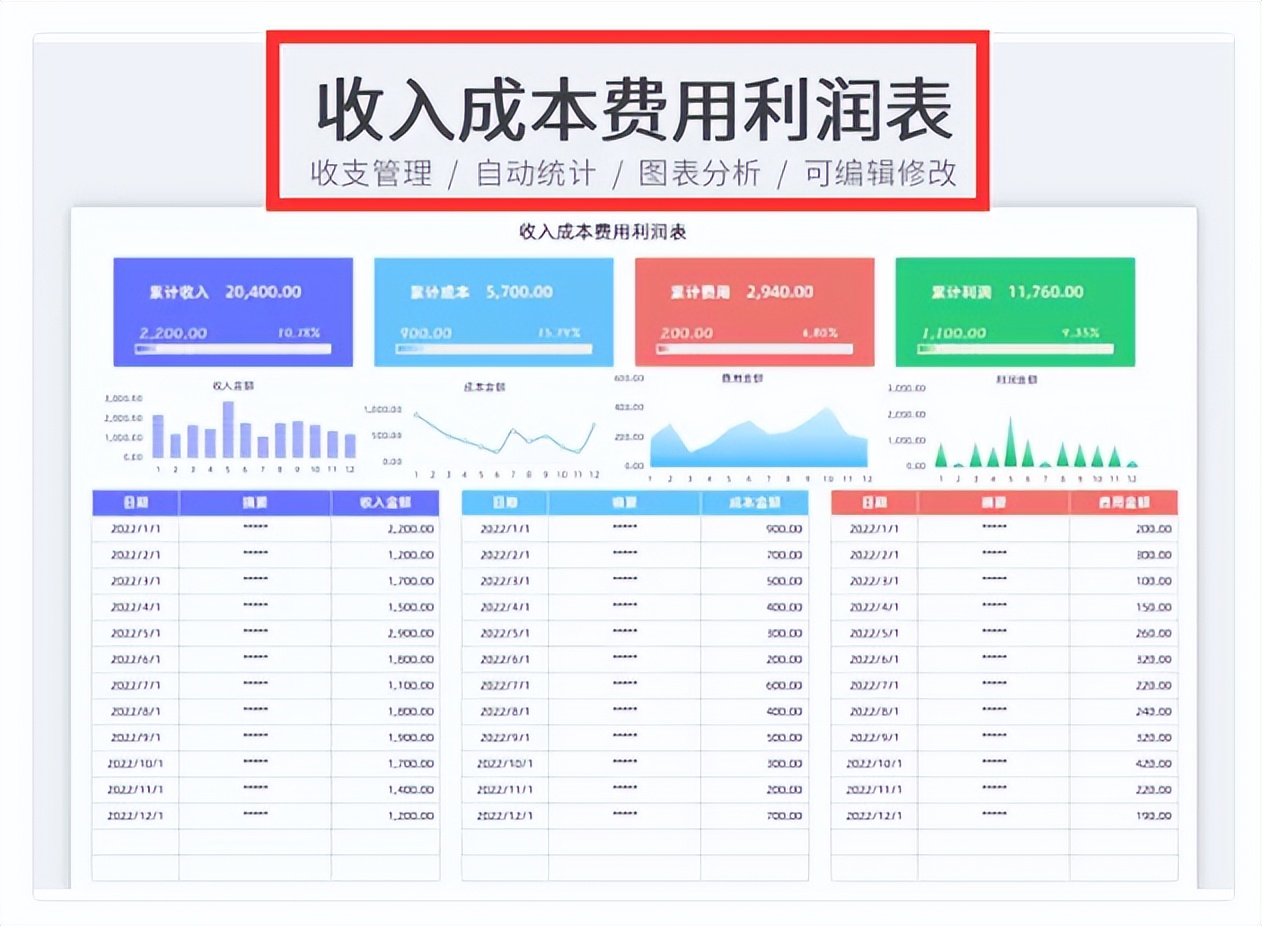
Task: Click the red 累计费用 summary card
Action: coord(754,311)
